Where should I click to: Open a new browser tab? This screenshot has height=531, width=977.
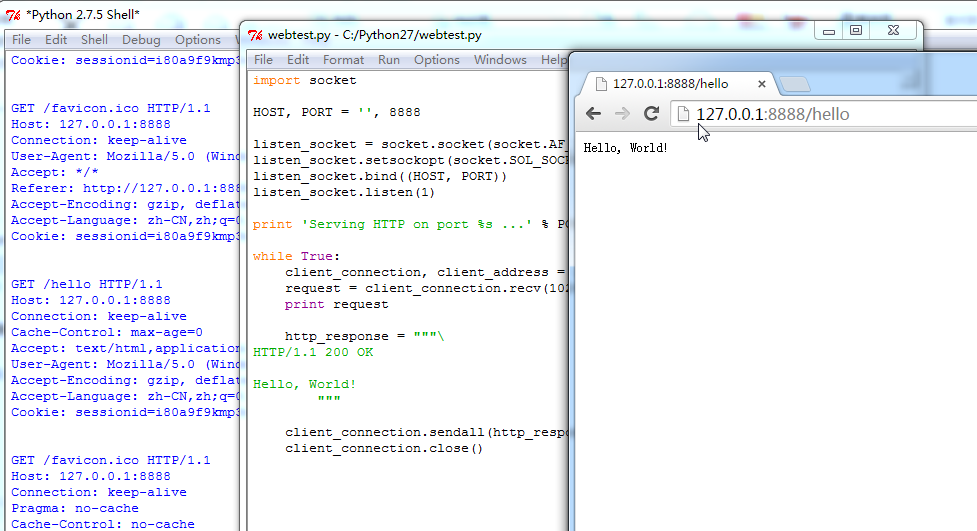point(794,84)
